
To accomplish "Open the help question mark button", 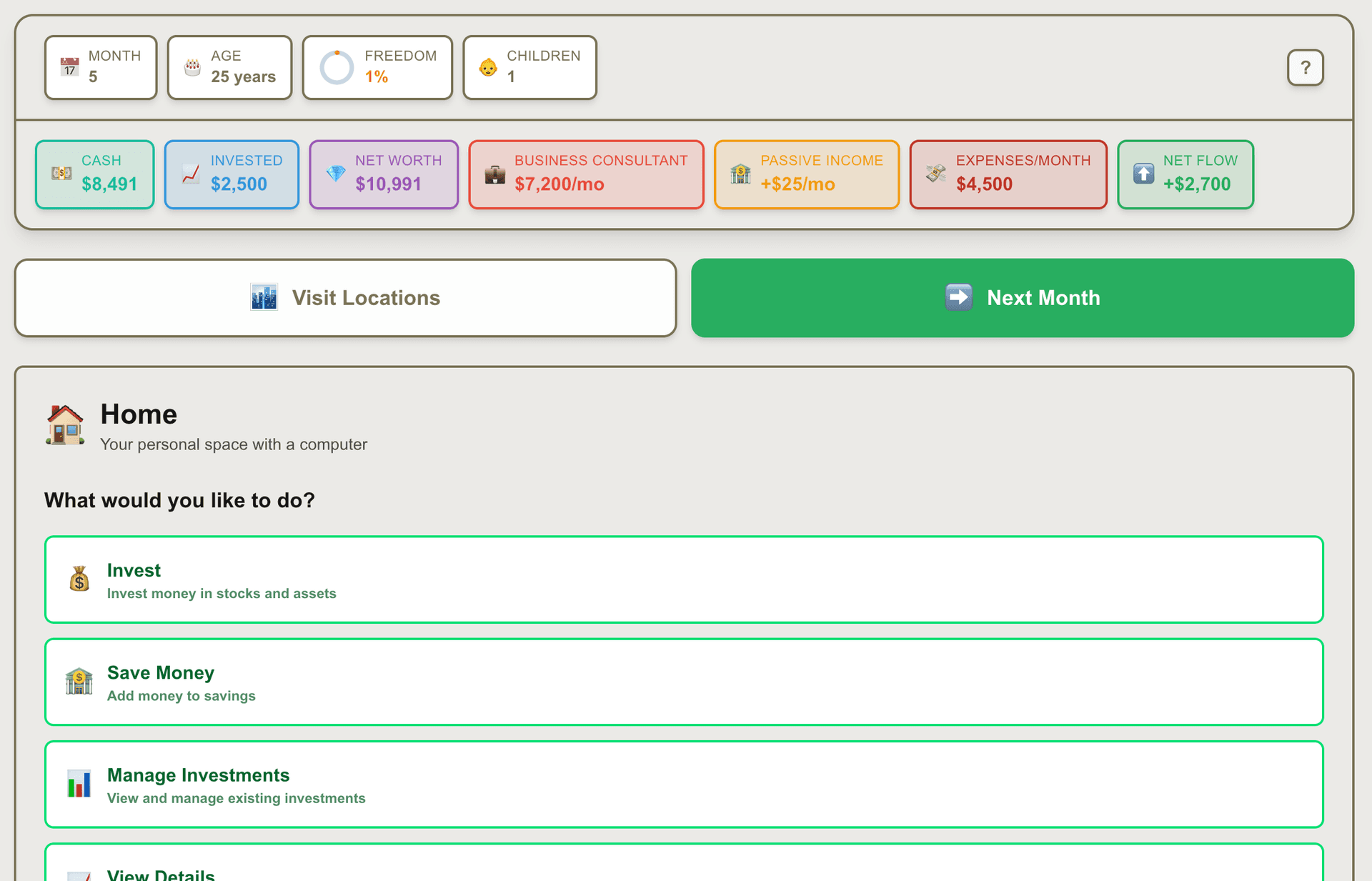I will click(x=1305, y=68).
